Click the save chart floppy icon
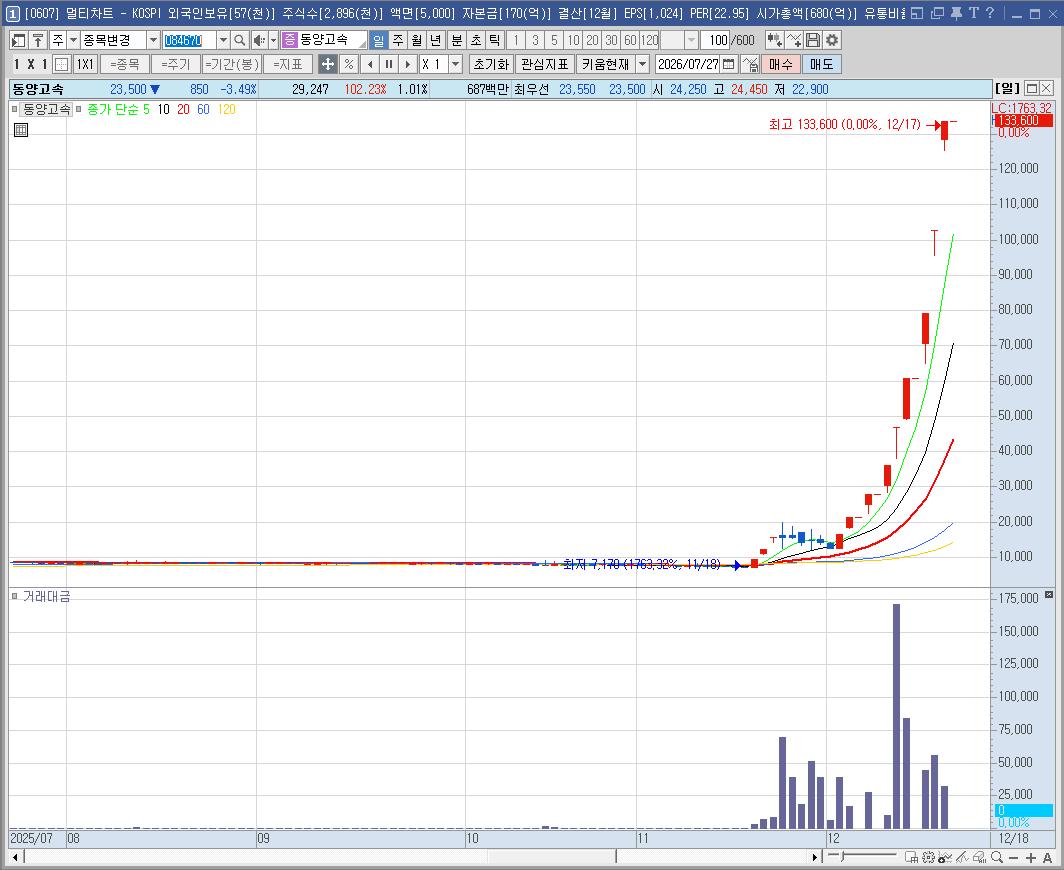Viewport: 1064px width, 870px height. coord(813,41)
